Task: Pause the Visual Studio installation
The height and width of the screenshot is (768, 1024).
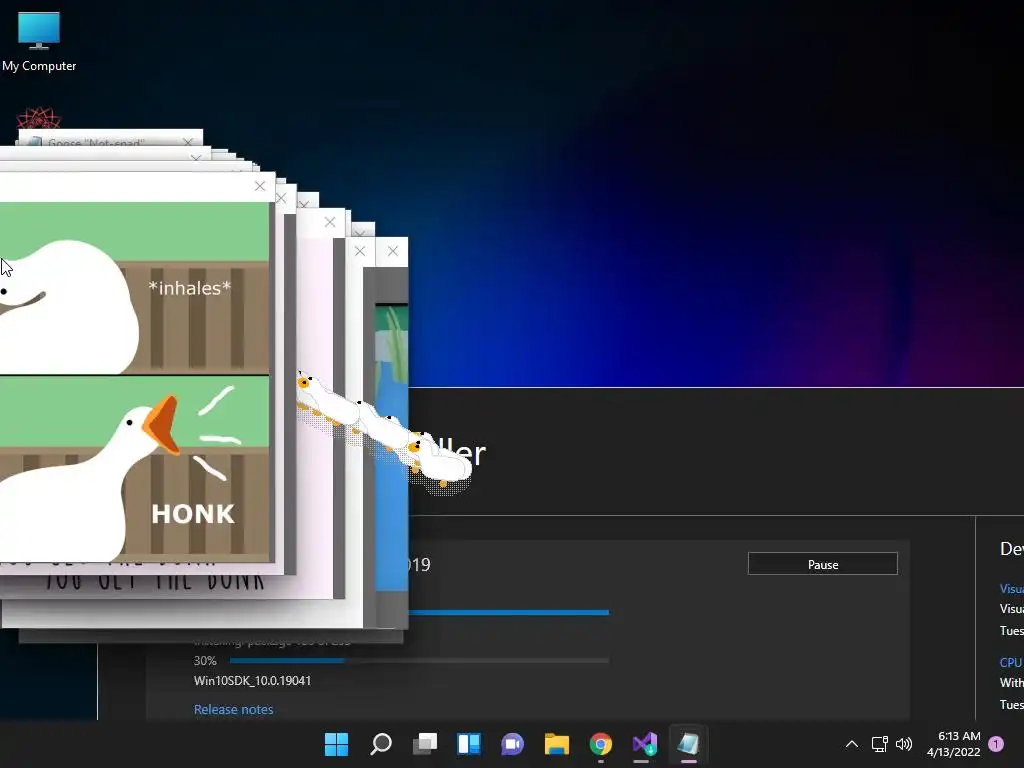Action: [x=822, y=564]
